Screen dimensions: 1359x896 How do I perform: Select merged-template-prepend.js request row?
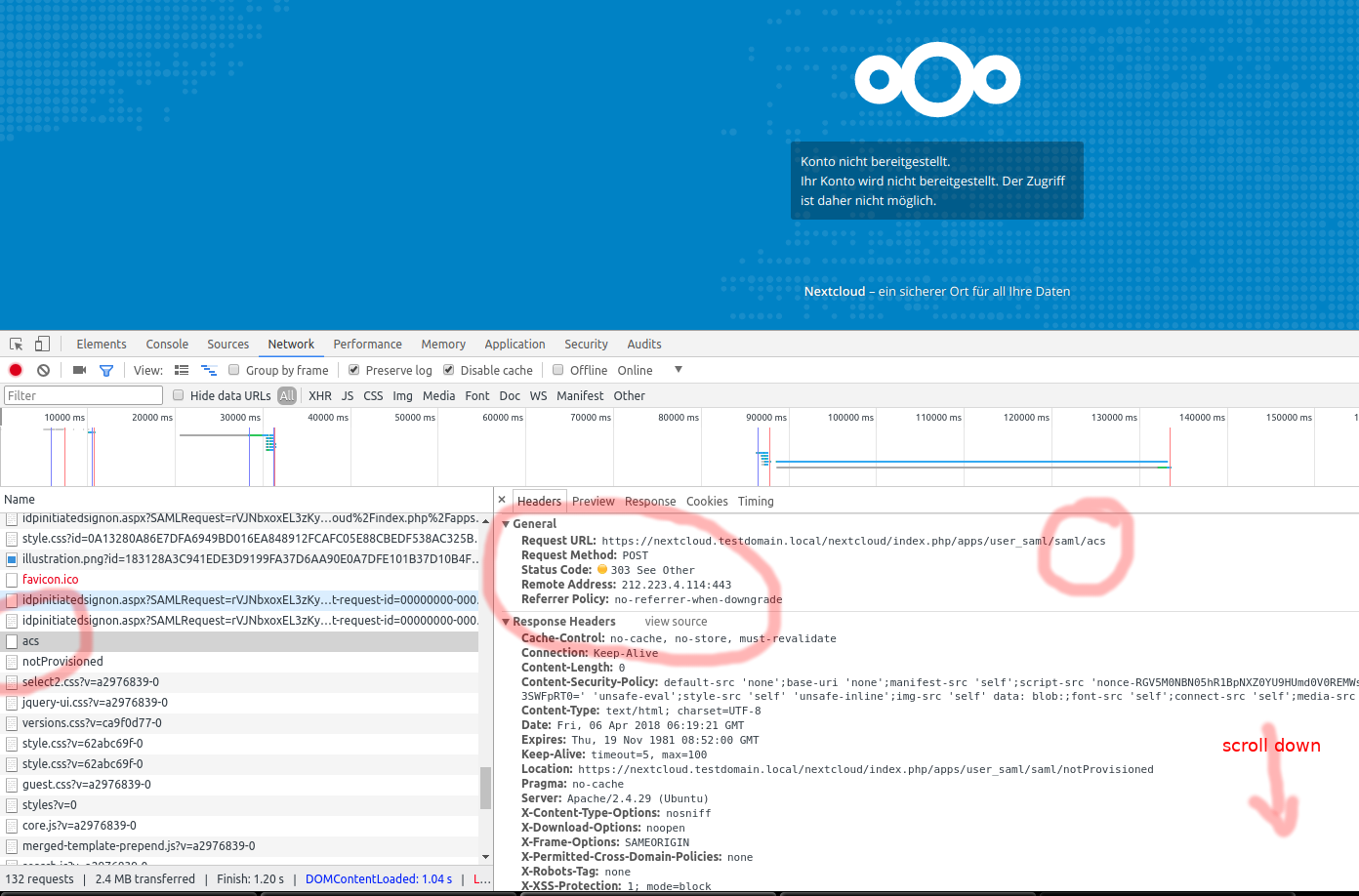(240, 846)
